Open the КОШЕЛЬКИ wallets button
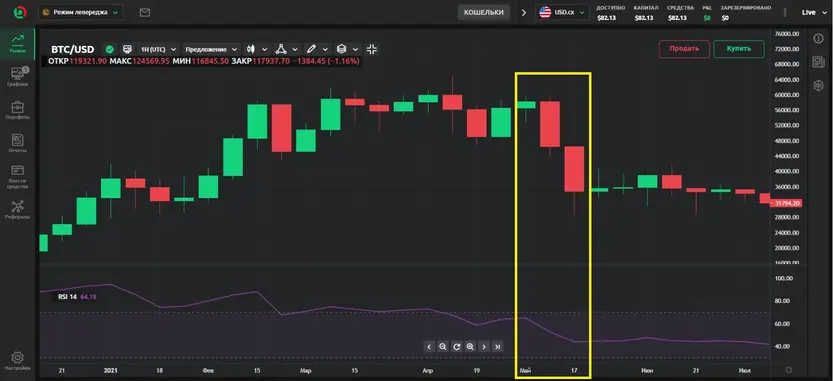 [483, 12]
